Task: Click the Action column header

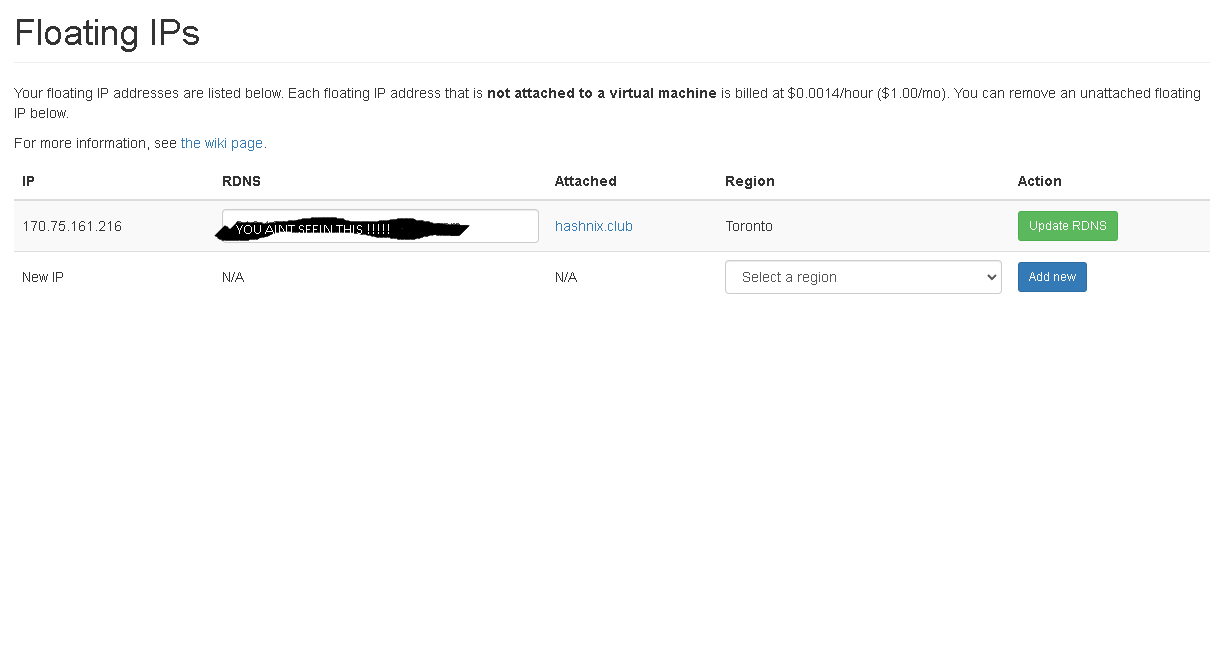Action: click(1039, 181)
